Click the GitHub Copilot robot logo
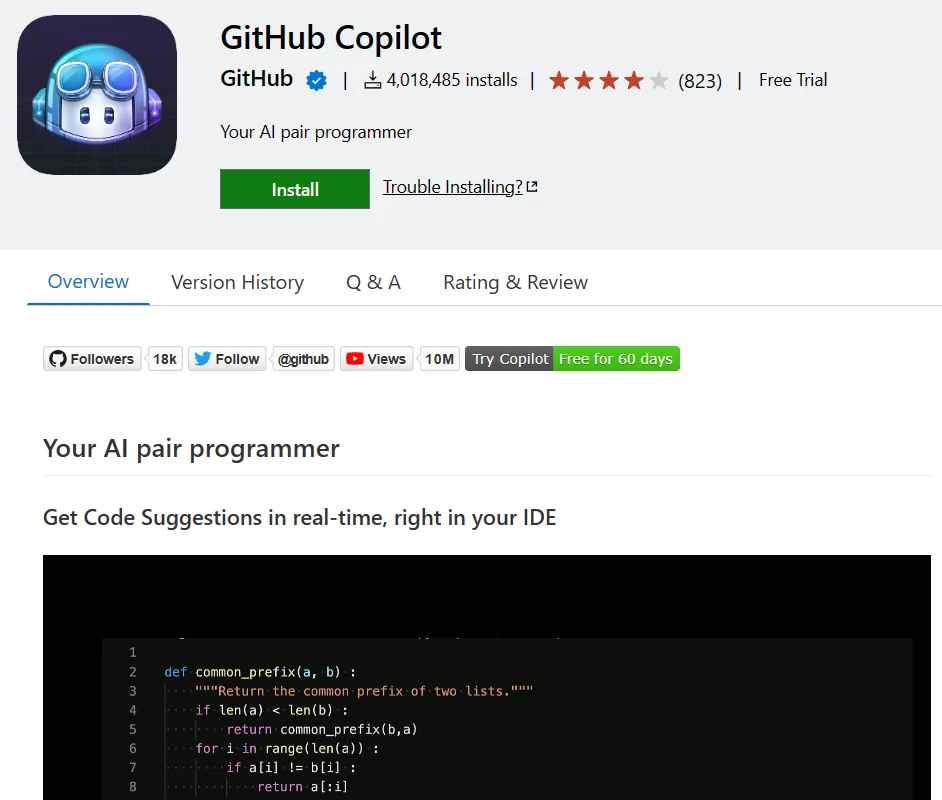 click(x=97, y=95)
